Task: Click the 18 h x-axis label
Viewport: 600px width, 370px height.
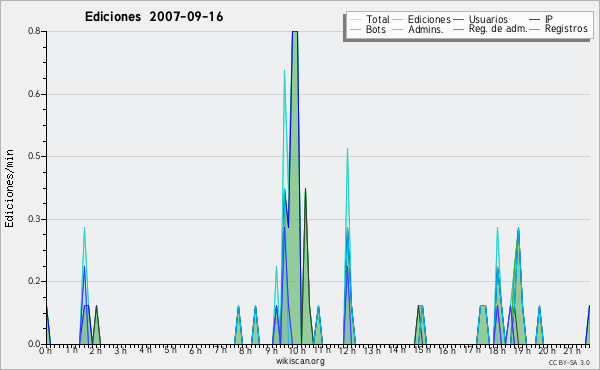Action: pyautogui.click(x=497, y=350)
